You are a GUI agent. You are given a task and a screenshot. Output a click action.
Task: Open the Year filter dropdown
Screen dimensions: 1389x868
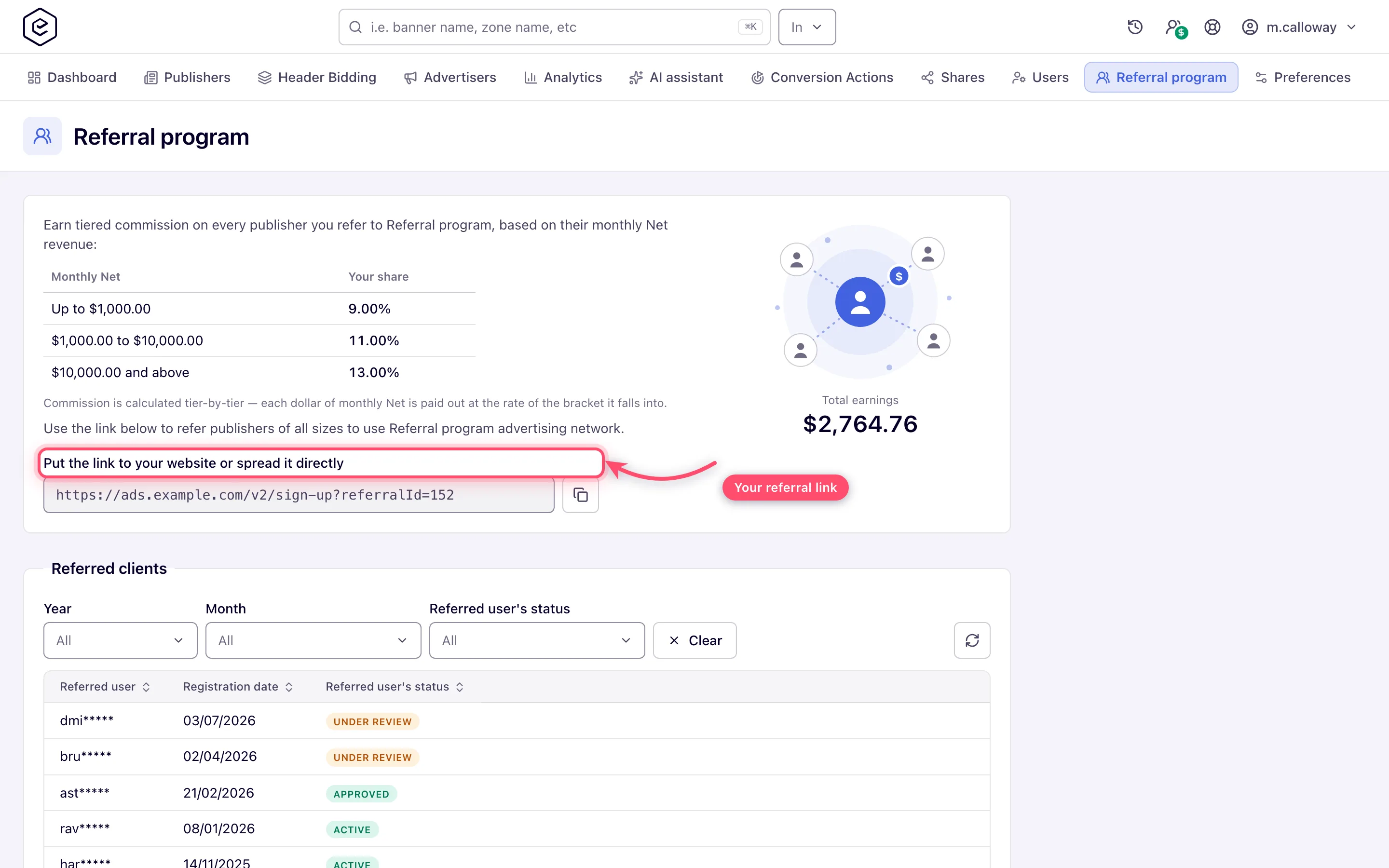[x=121, y=640]
